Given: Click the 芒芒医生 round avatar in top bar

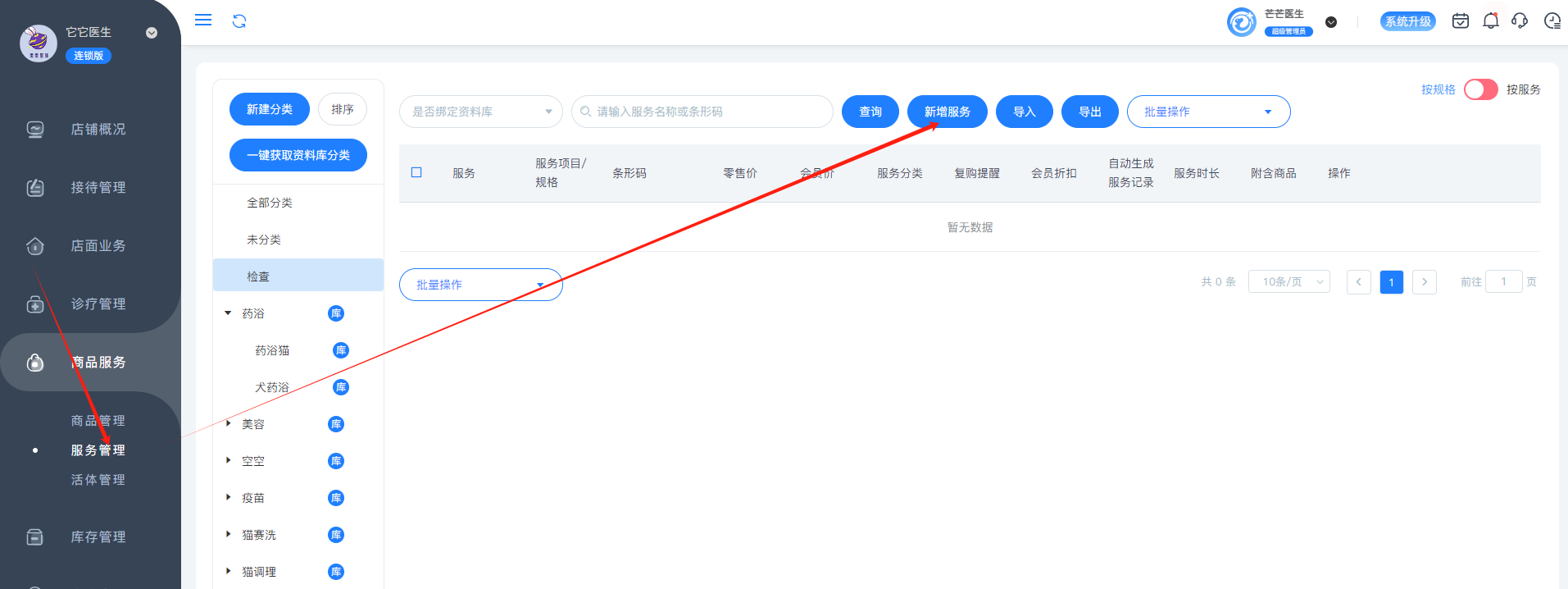Looking at the screenshot, I should [x=1242, y=22].
